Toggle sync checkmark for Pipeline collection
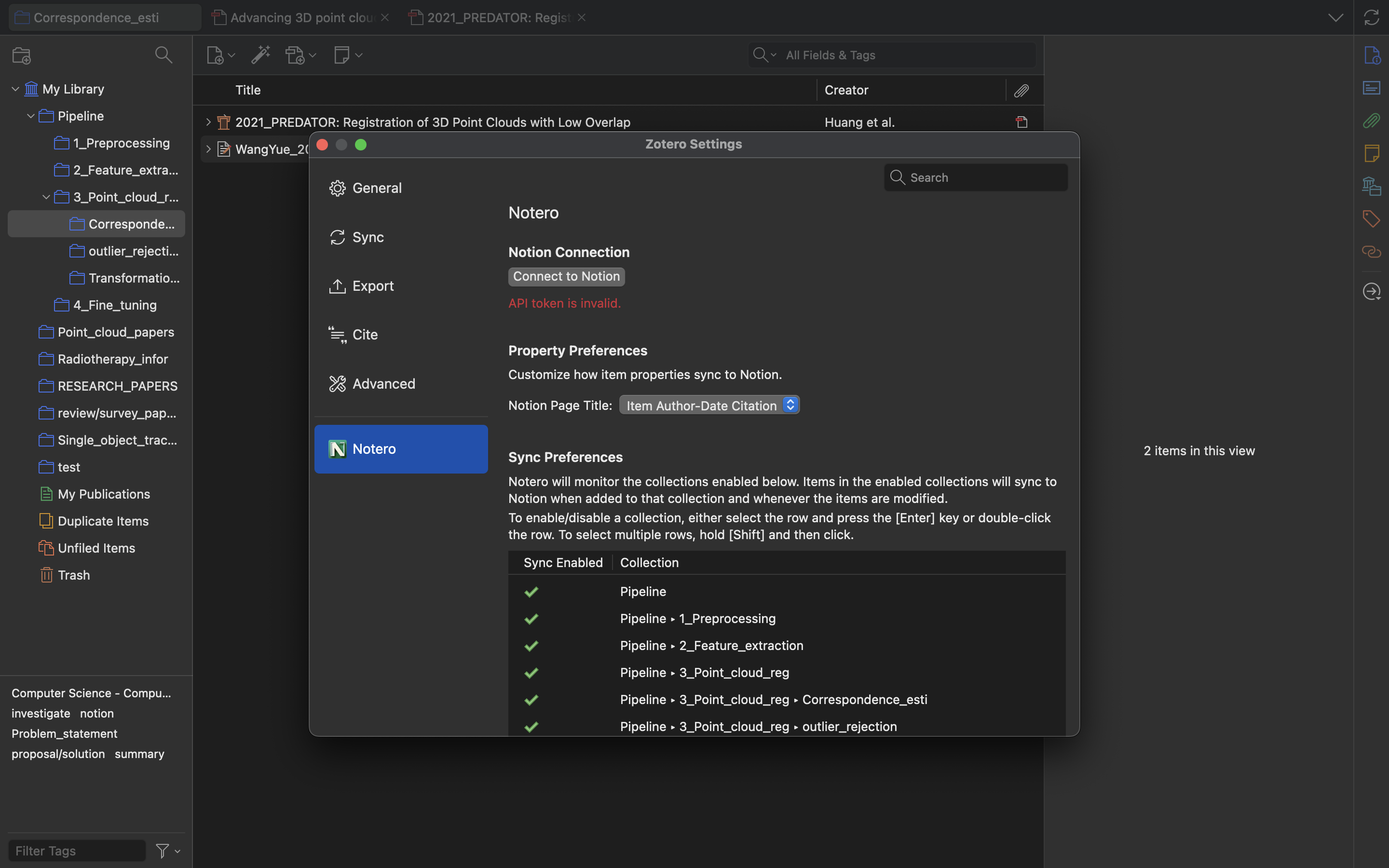The height and width of the screenshot is (868, 1389). click(x=531, y=592)
